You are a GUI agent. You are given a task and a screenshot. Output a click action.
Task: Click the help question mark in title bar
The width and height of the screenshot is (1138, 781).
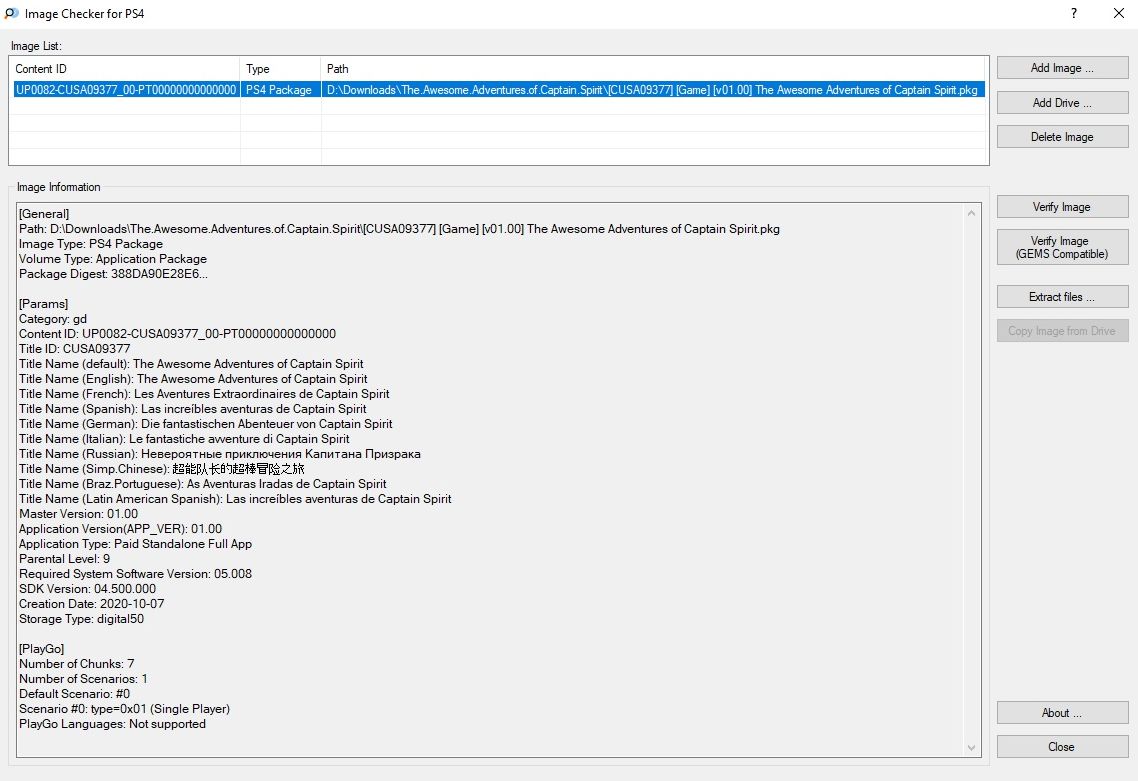pyautogui.click(x=1073, y=13)
